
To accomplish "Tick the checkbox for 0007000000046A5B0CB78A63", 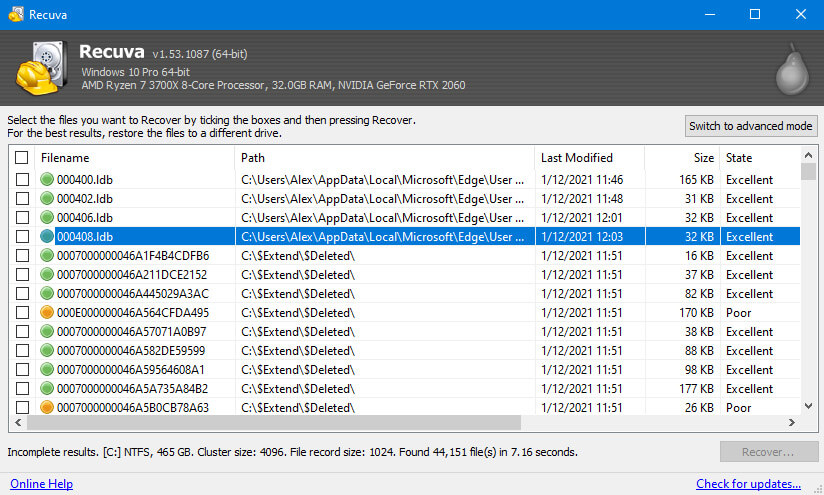I will (x=22, y=407).
